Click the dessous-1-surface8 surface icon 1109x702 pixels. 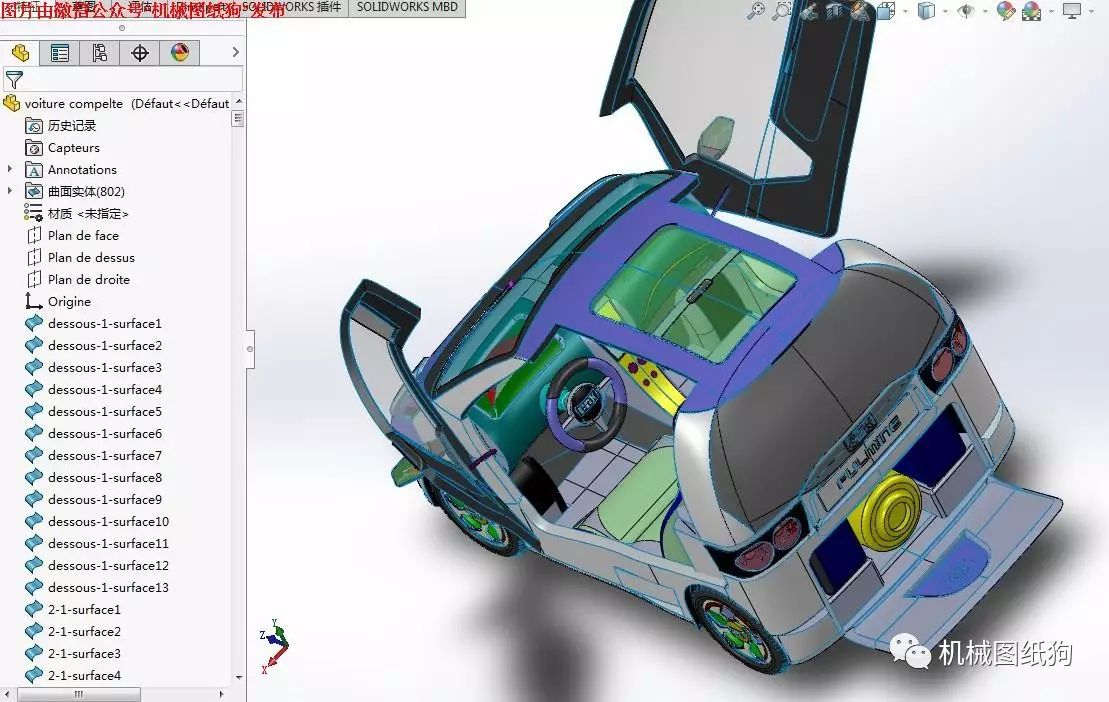click(x=34, y=477)
